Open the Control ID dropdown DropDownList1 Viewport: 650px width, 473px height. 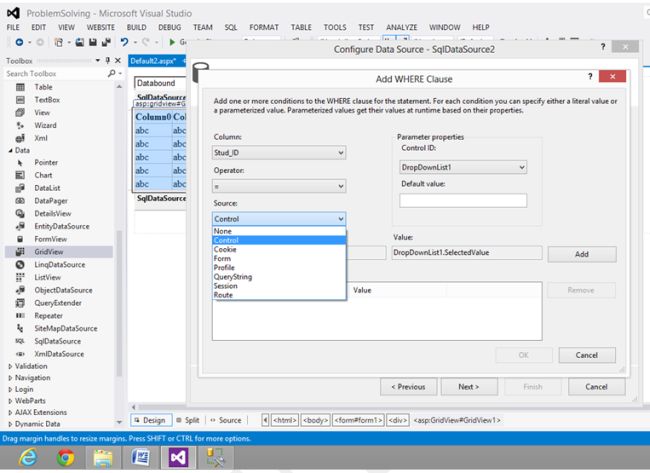pos(463,167)
